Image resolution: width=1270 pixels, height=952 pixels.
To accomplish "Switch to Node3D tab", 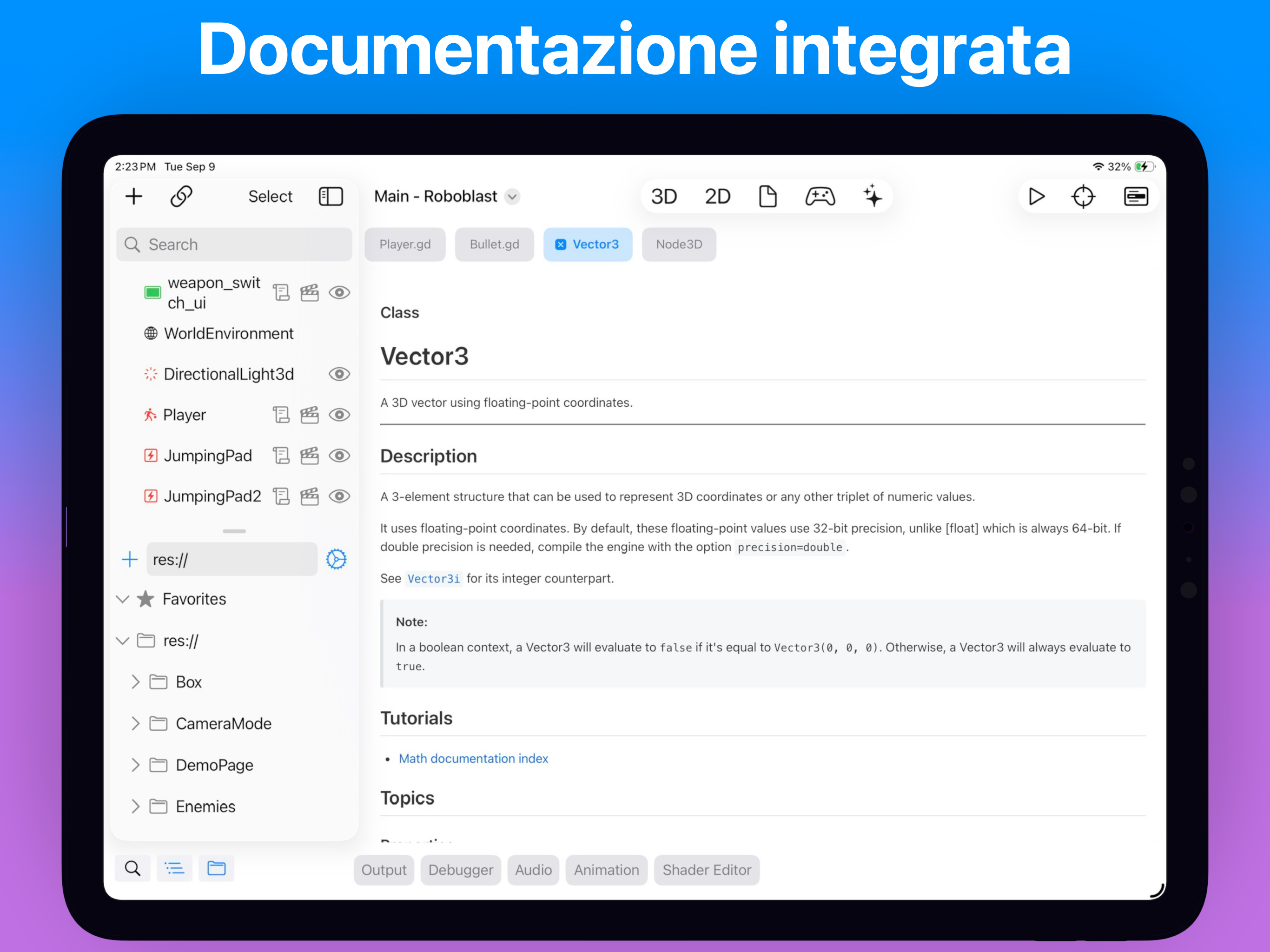I will (x=679, y=245).
